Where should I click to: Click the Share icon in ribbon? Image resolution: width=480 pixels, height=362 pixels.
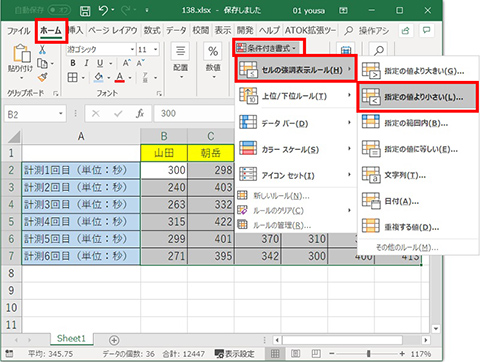click(406, 31)
